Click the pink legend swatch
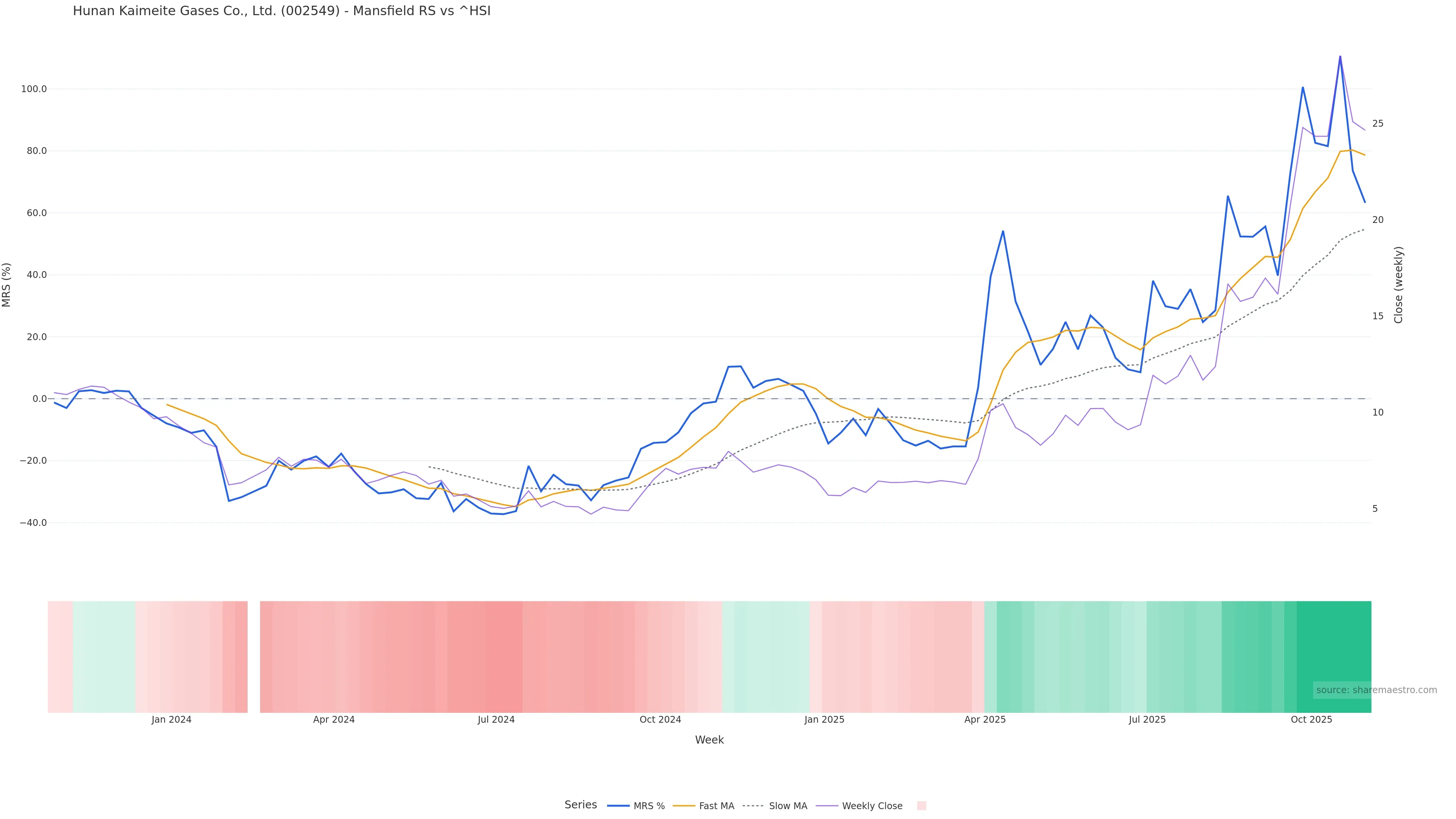Image resolution: width=1456 pixels, height=819 pixels. (x=921, y=806)
